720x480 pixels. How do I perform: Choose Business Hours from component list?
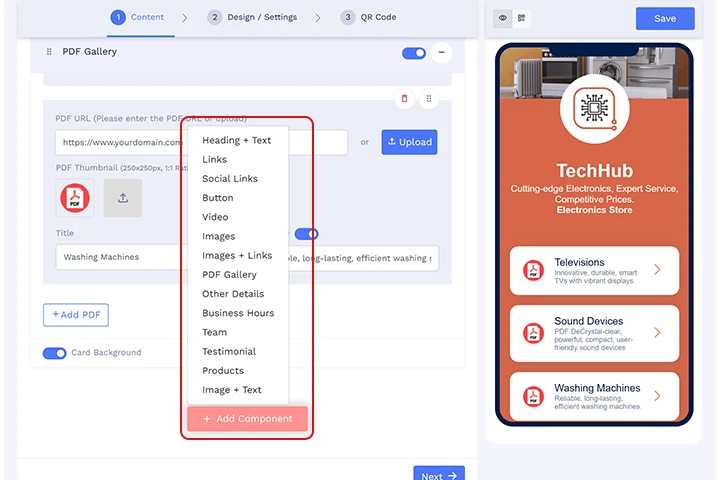point(238,313)
